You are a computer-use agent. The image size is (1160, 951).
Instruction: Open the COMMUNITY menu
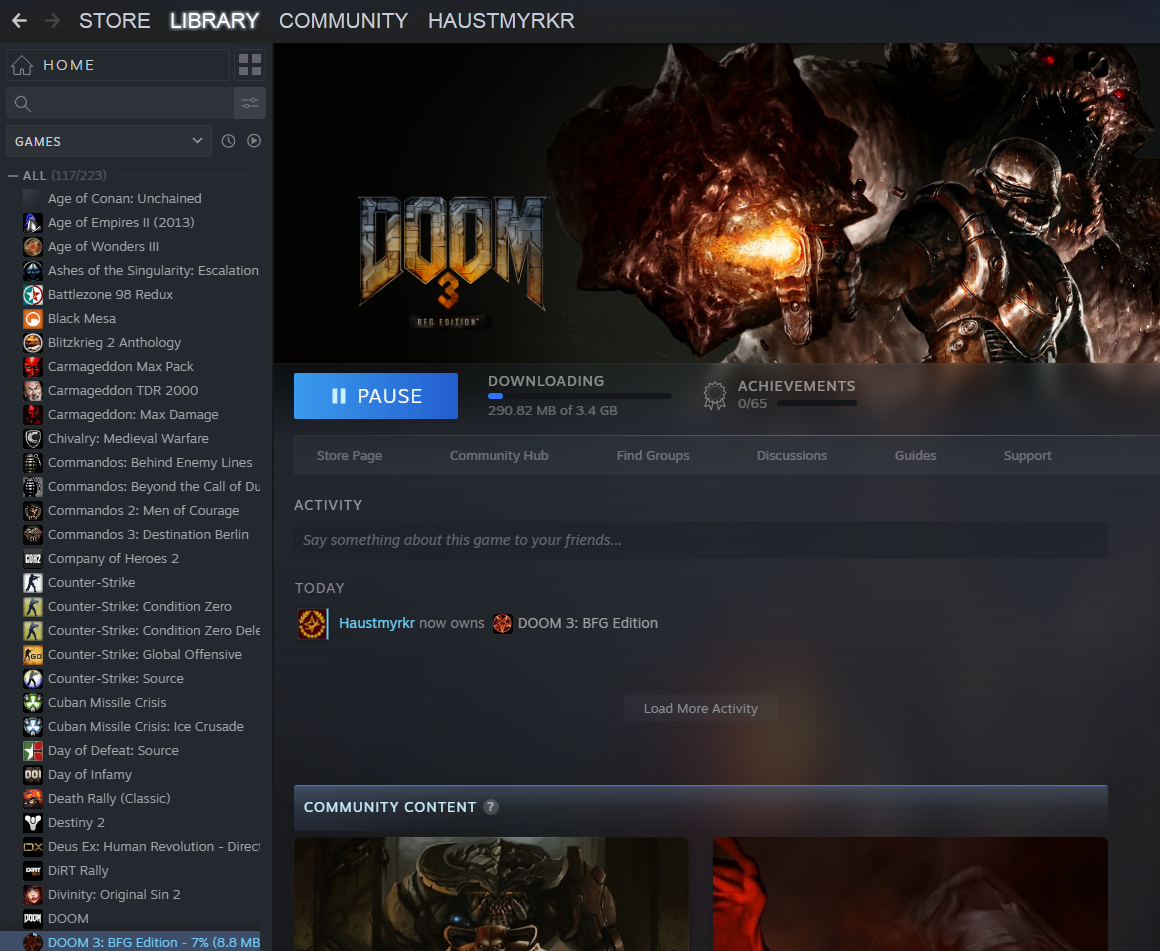click(x=343, y=21)
